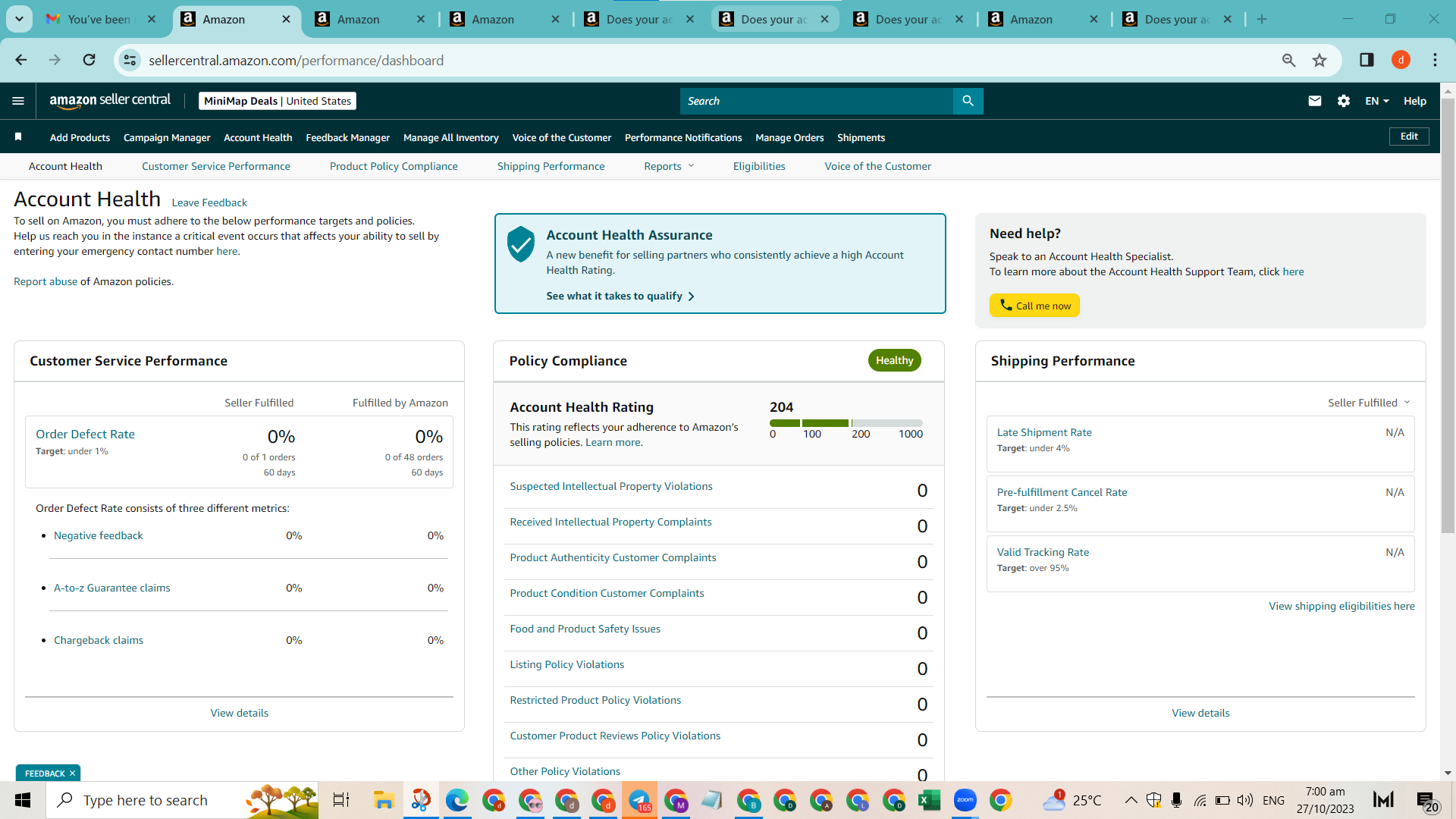Open a new browser tab
Screen dimensions: 1456x819
click(x=1262, y=19)
